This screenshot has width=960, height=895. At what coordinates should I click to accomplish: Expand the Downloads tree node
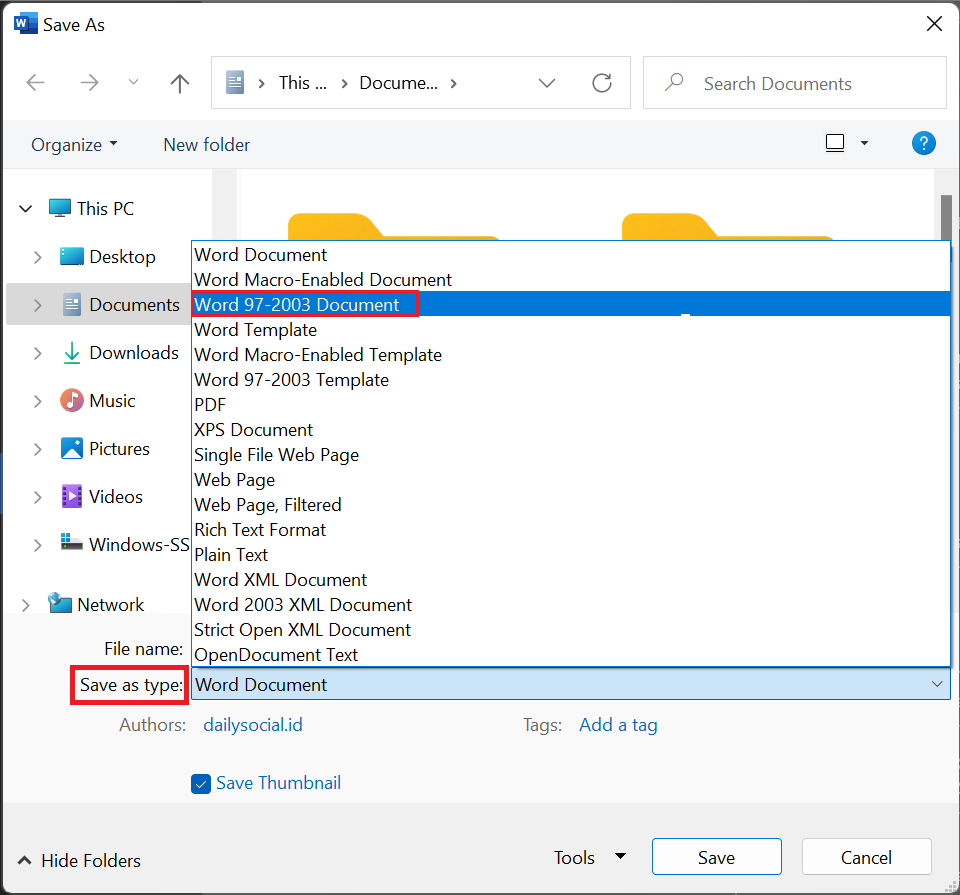tap(37, 353)
